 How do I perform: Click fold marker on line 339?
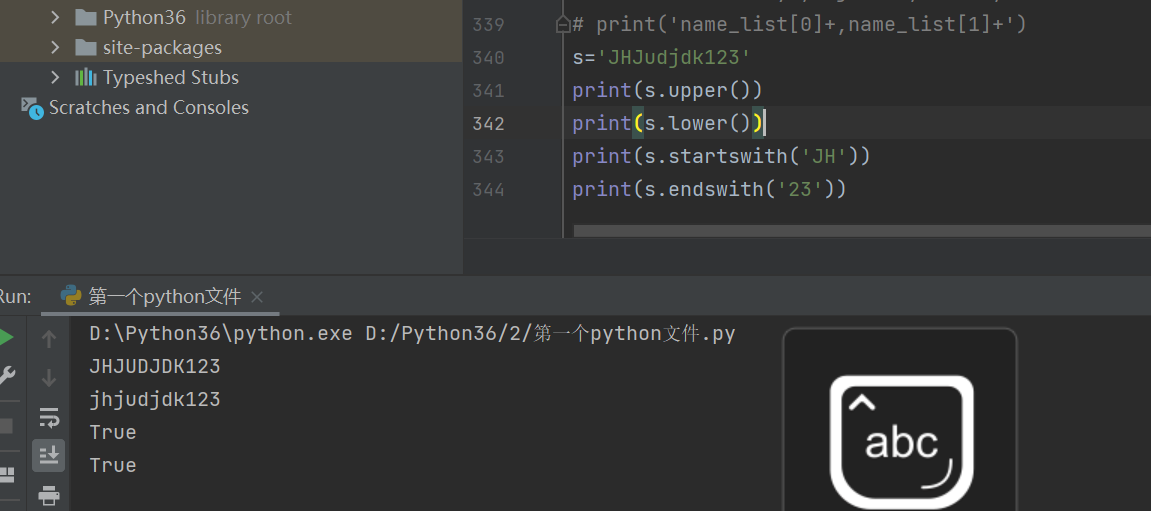(563, 24)
